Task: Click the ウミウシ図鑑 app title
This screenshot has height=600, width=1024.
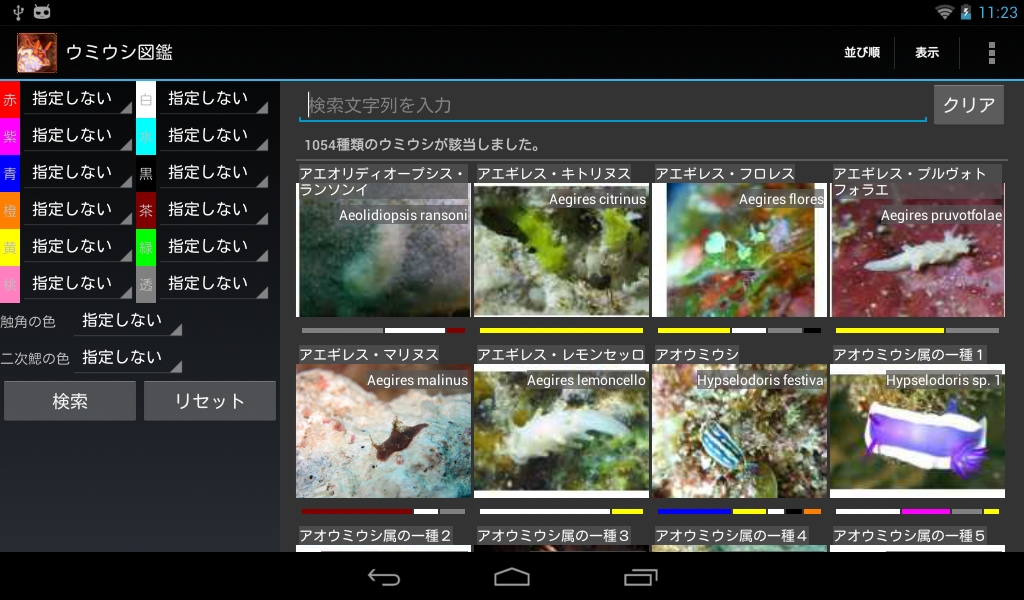Action: pyautogui.click(x=120, y=52)
